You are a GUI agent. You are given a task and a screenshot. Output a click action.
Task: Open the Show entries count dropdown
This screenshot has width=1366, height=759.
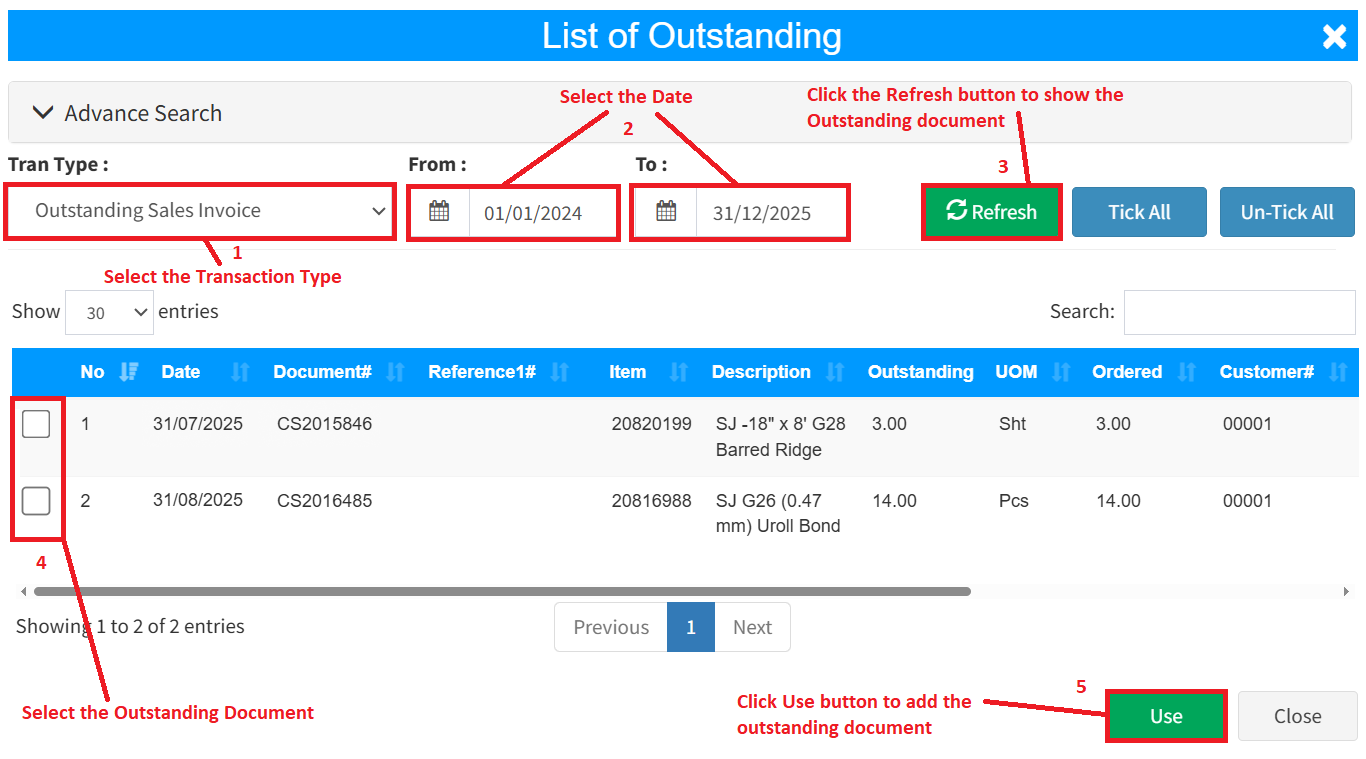coord(109,313)
